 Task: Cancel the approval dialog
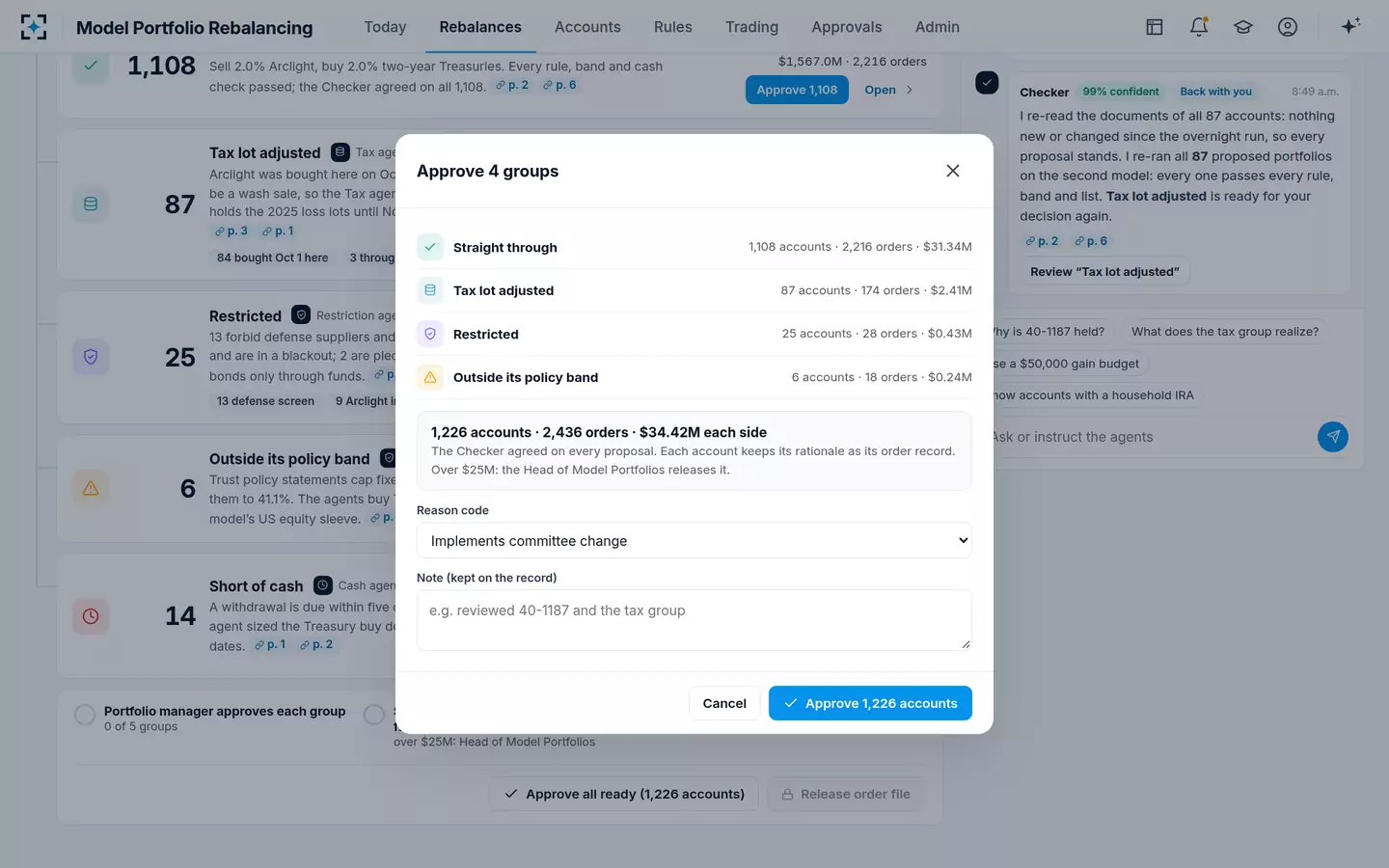pyautogui.click(x=724, y=703)
